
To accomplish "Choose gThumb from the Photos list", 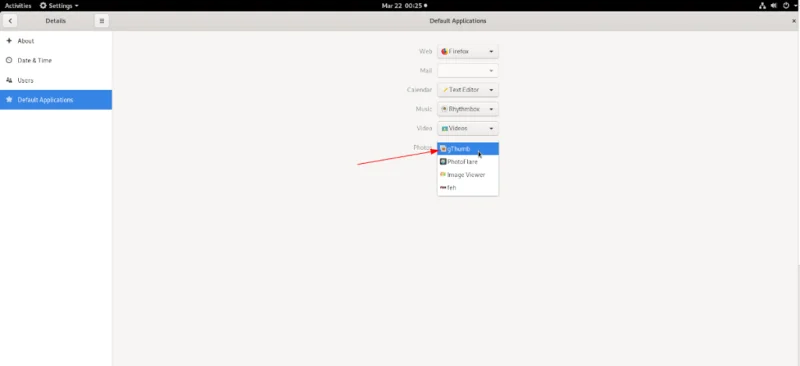I will (468, 149).
